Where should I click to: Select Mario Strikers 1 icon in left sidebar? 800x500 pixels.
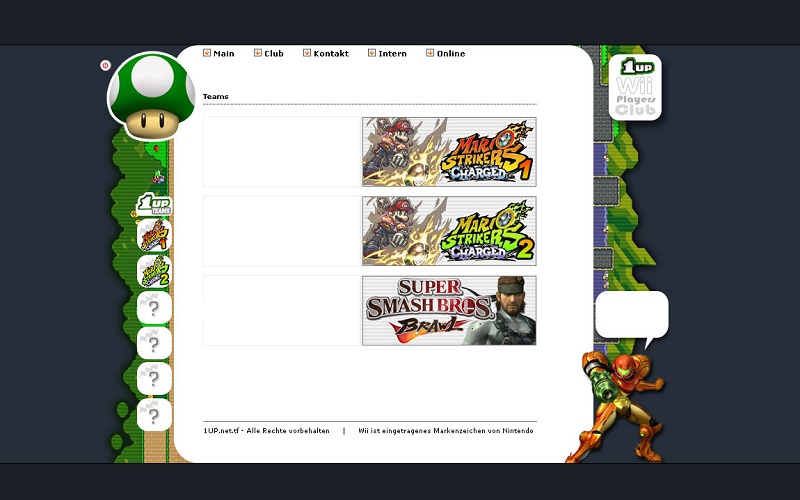click(154, 237)
